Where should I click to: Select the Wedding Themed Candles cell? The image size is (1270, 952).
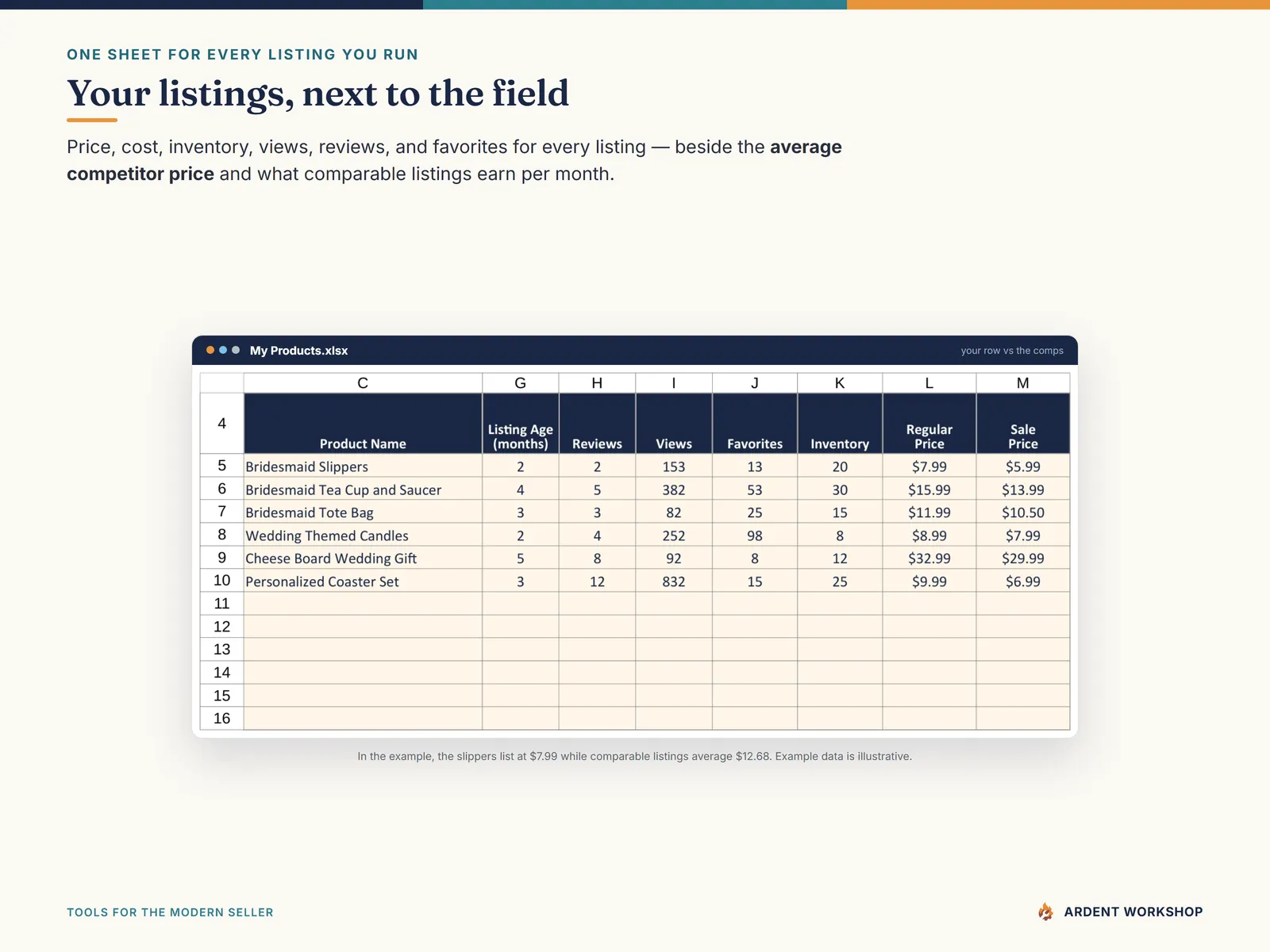click(363, 535)
